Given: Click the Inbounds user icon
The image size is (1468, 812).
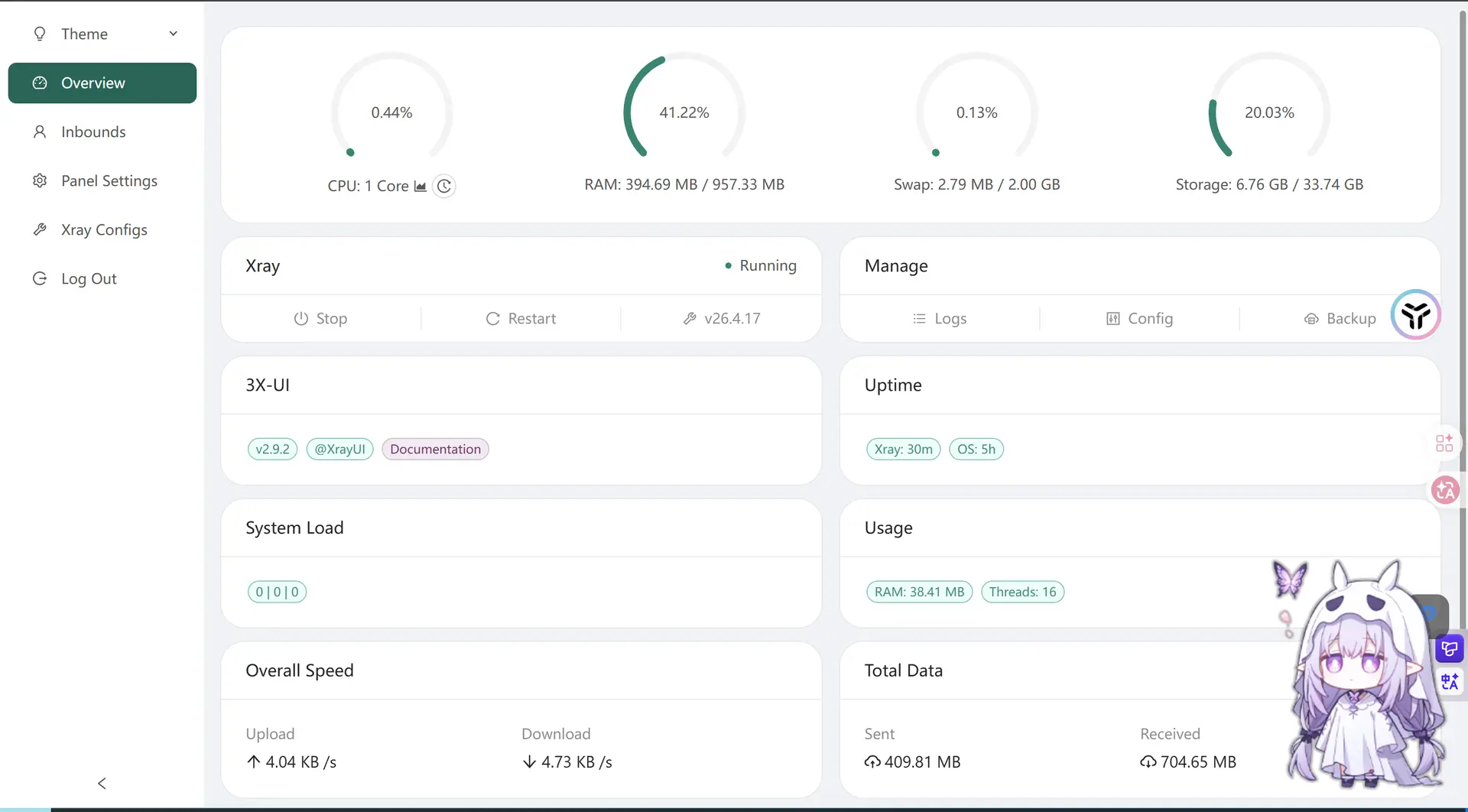Looking at the screenshot, I should 40,132.
